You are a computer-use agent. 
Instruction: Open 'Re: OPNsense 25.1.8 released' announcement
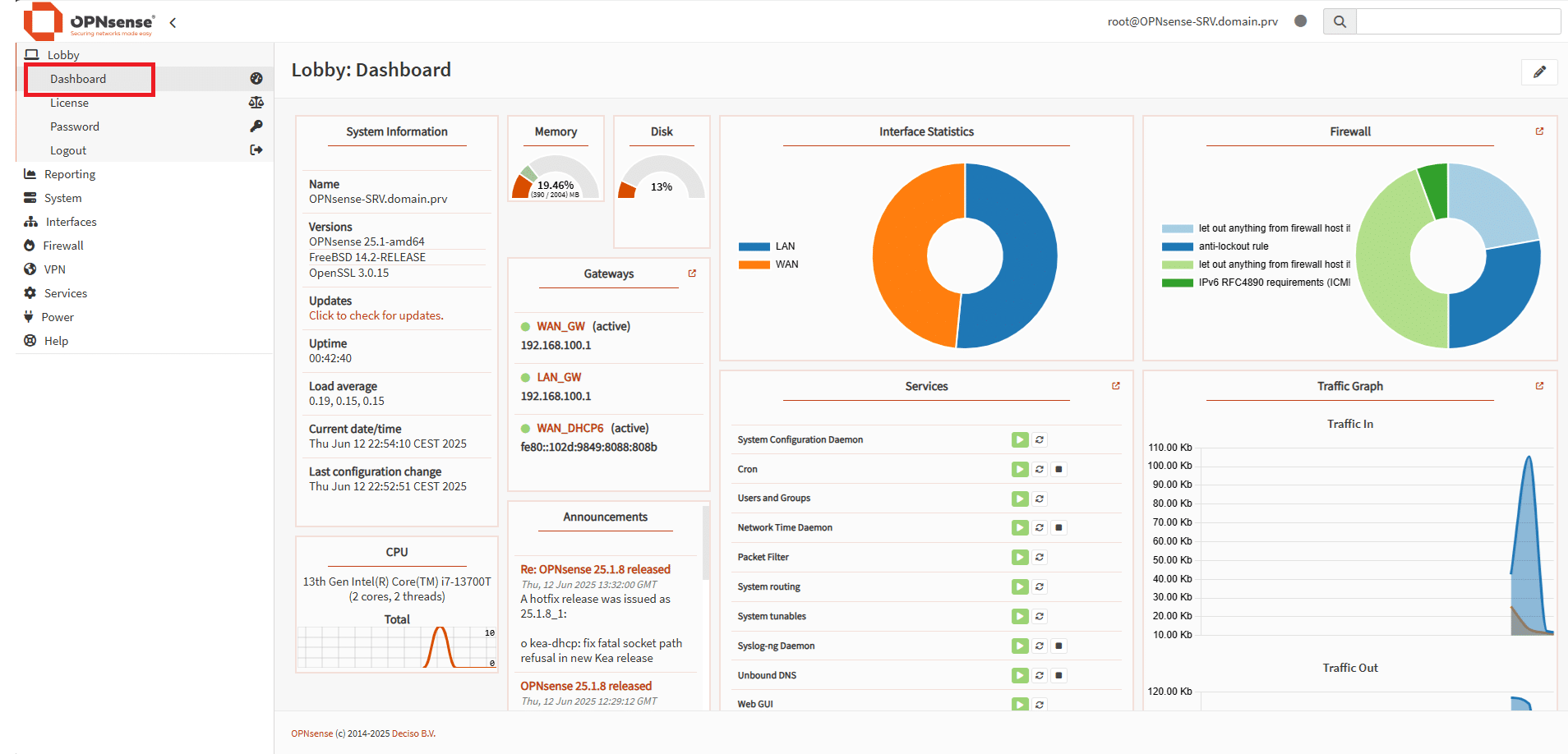(x=595, y=569)
